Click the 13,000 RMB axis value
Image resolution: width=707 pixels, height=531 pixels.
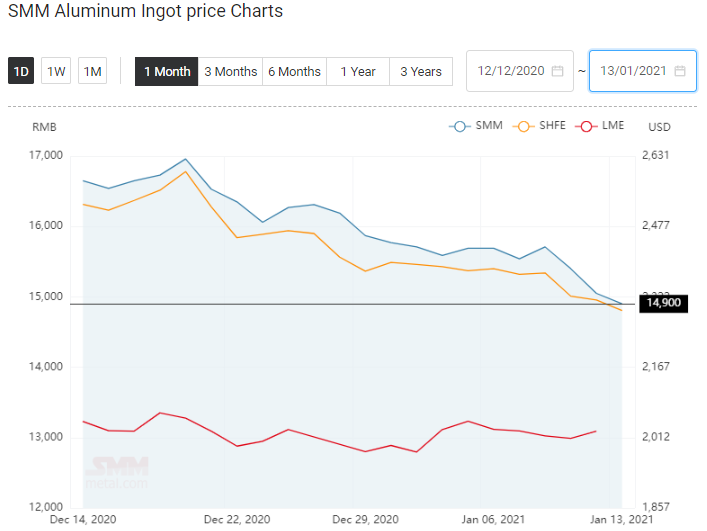(x=46, y=437)
